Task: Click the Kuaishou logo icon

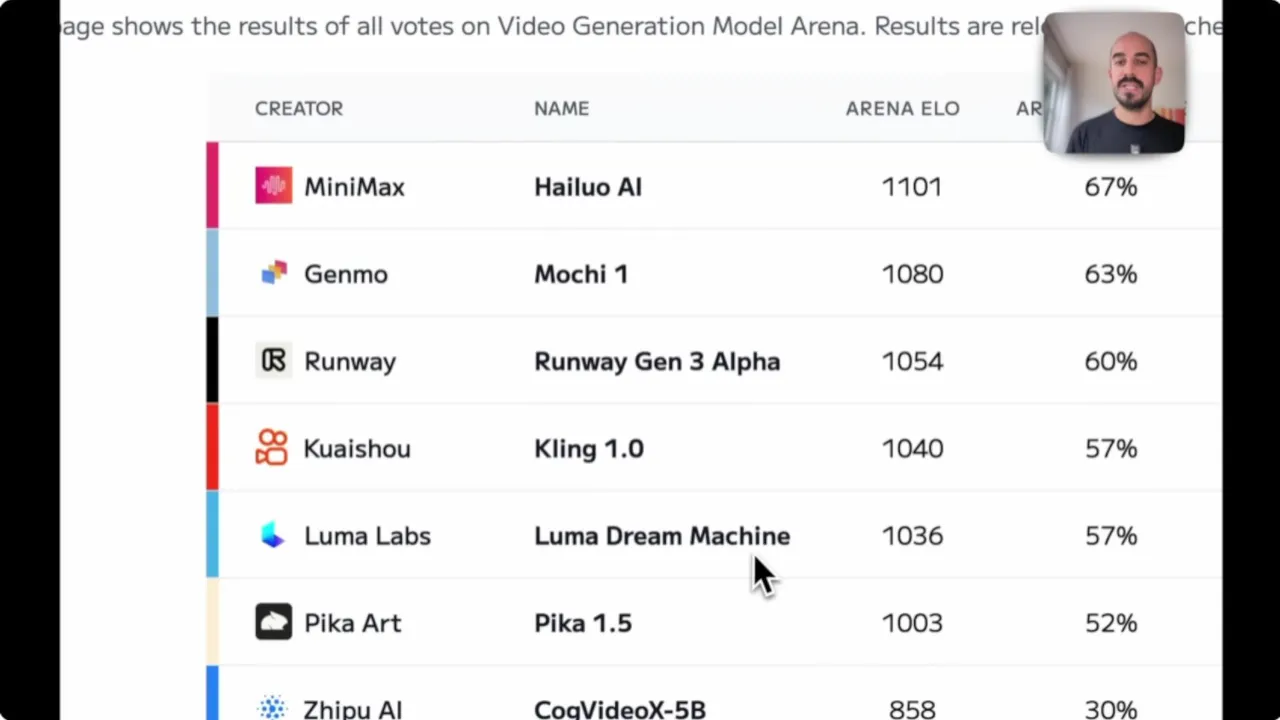Action: coord(272,448)
